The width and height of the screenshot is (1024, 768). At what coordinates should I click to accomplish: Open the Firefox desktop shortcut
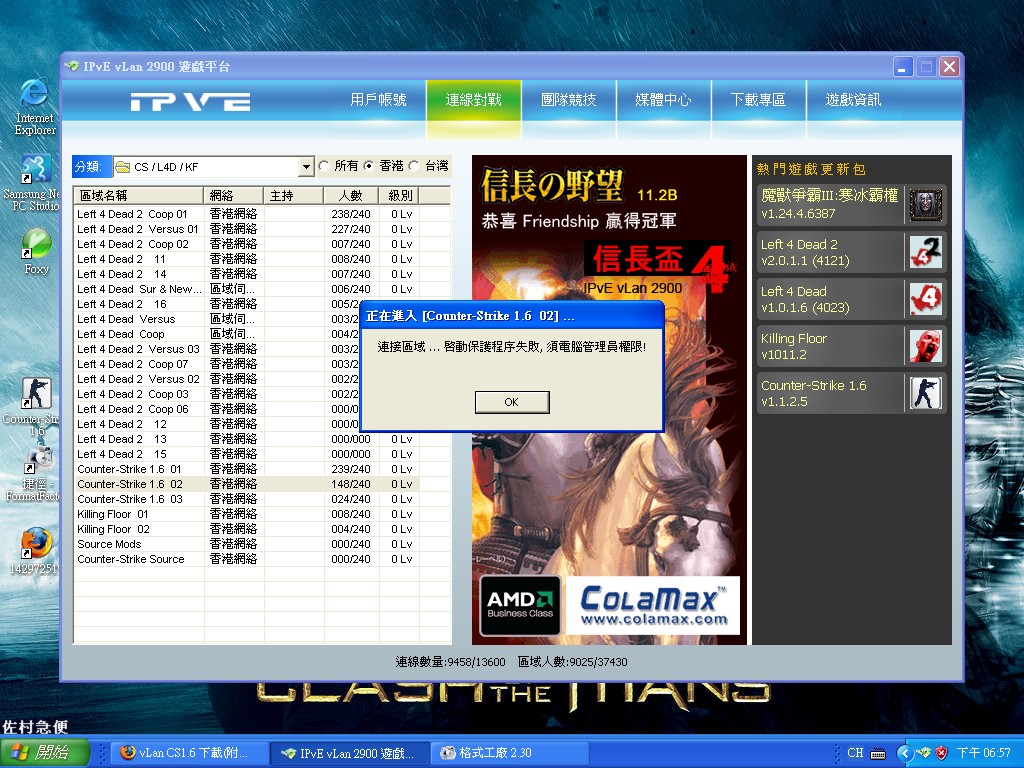coord(35,551)
